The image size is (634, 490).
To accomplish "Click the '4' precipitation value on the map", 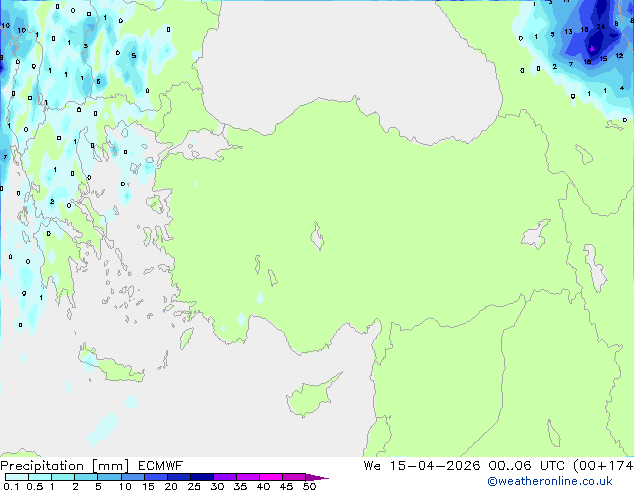I will (622, 88).
